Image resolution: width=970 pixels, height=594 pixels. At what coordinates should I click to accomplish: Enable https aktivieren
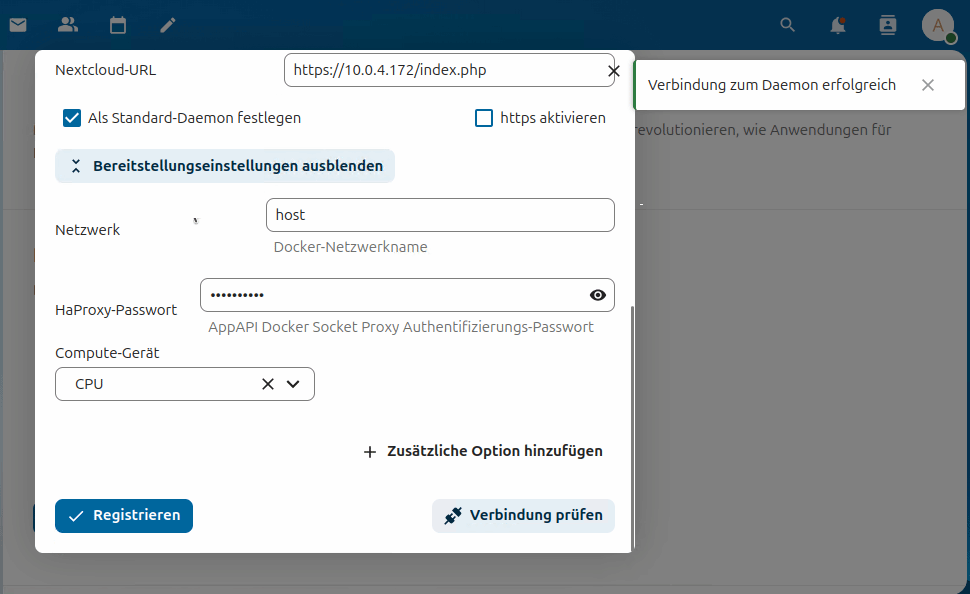point(484,118)
